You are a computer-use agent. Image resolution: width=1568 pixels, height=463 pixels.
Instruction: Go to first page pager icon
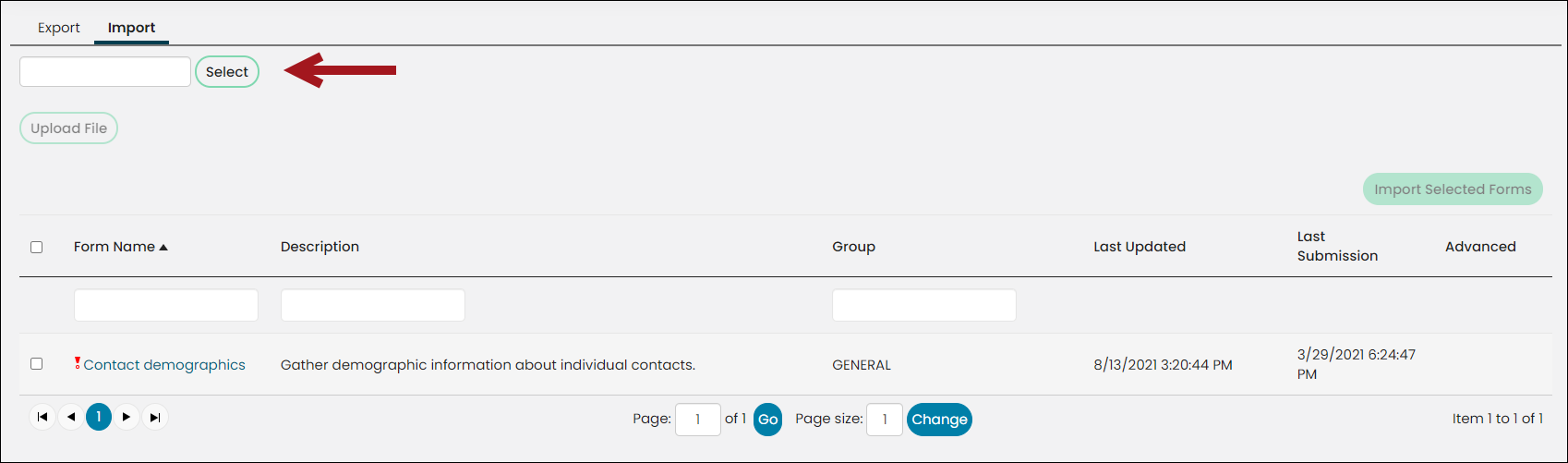[42, 418]
